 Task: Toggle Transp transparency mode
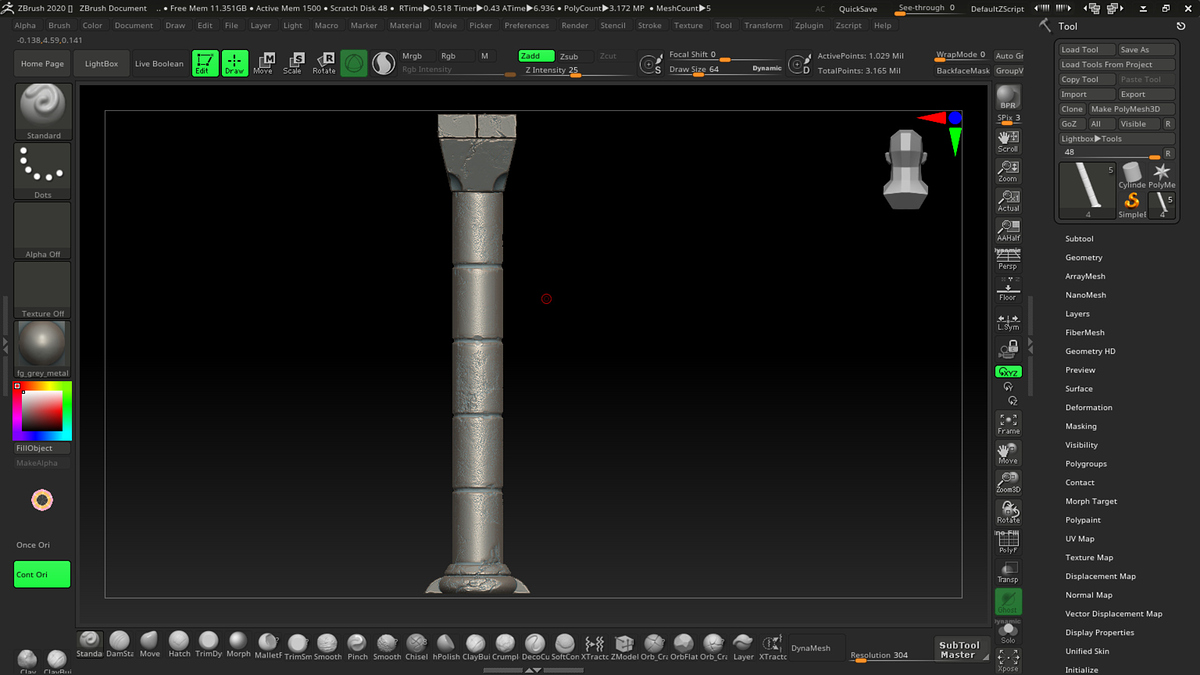tap(1008, 573)
